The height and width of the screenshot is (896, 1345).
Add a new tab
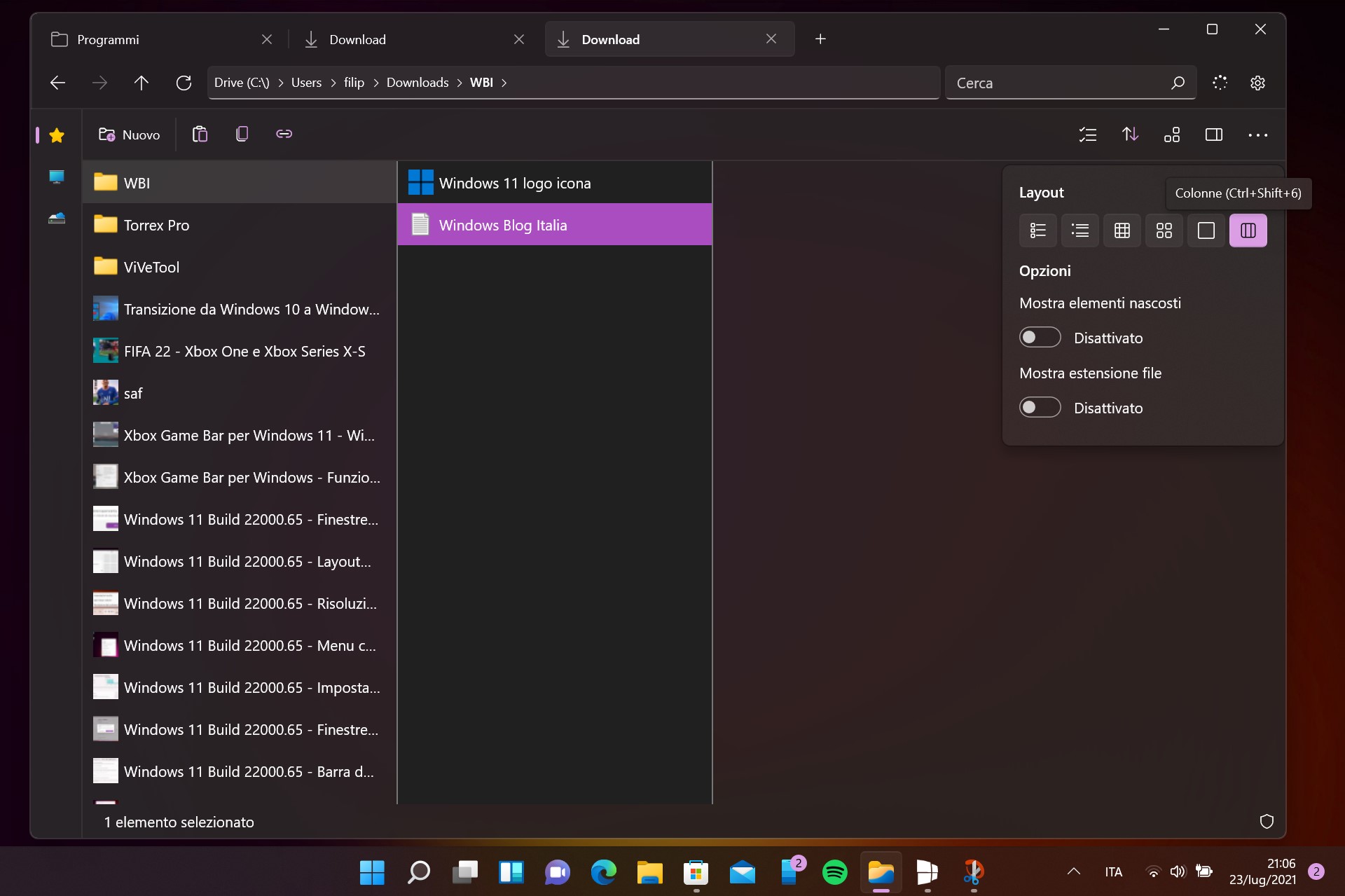tap(820, 39)
